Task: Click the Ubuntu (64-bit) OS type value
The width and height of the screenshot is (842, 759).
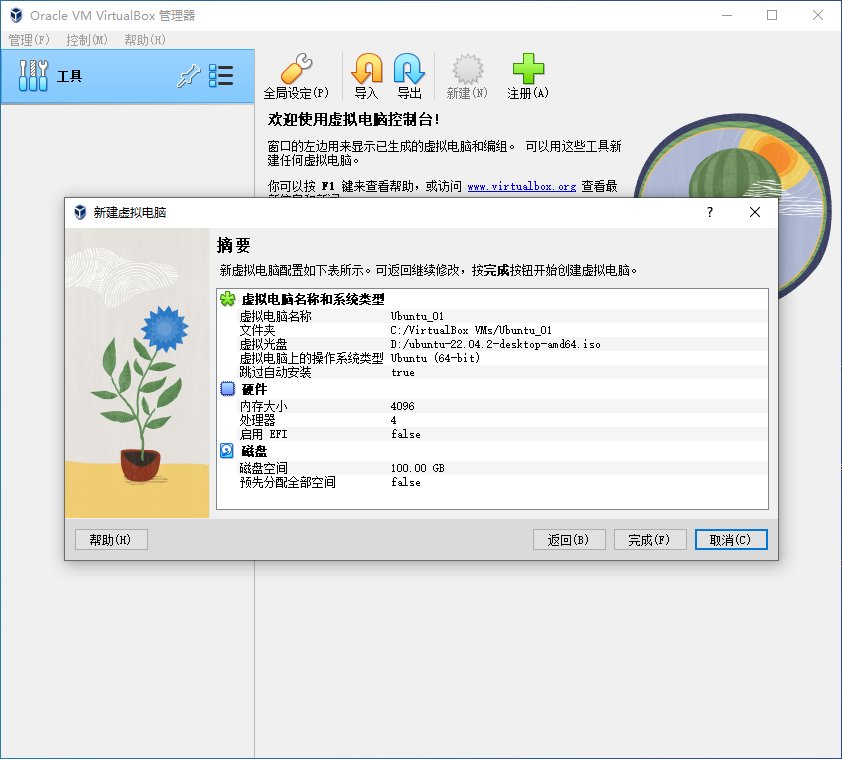Action: tap(435, 358)
